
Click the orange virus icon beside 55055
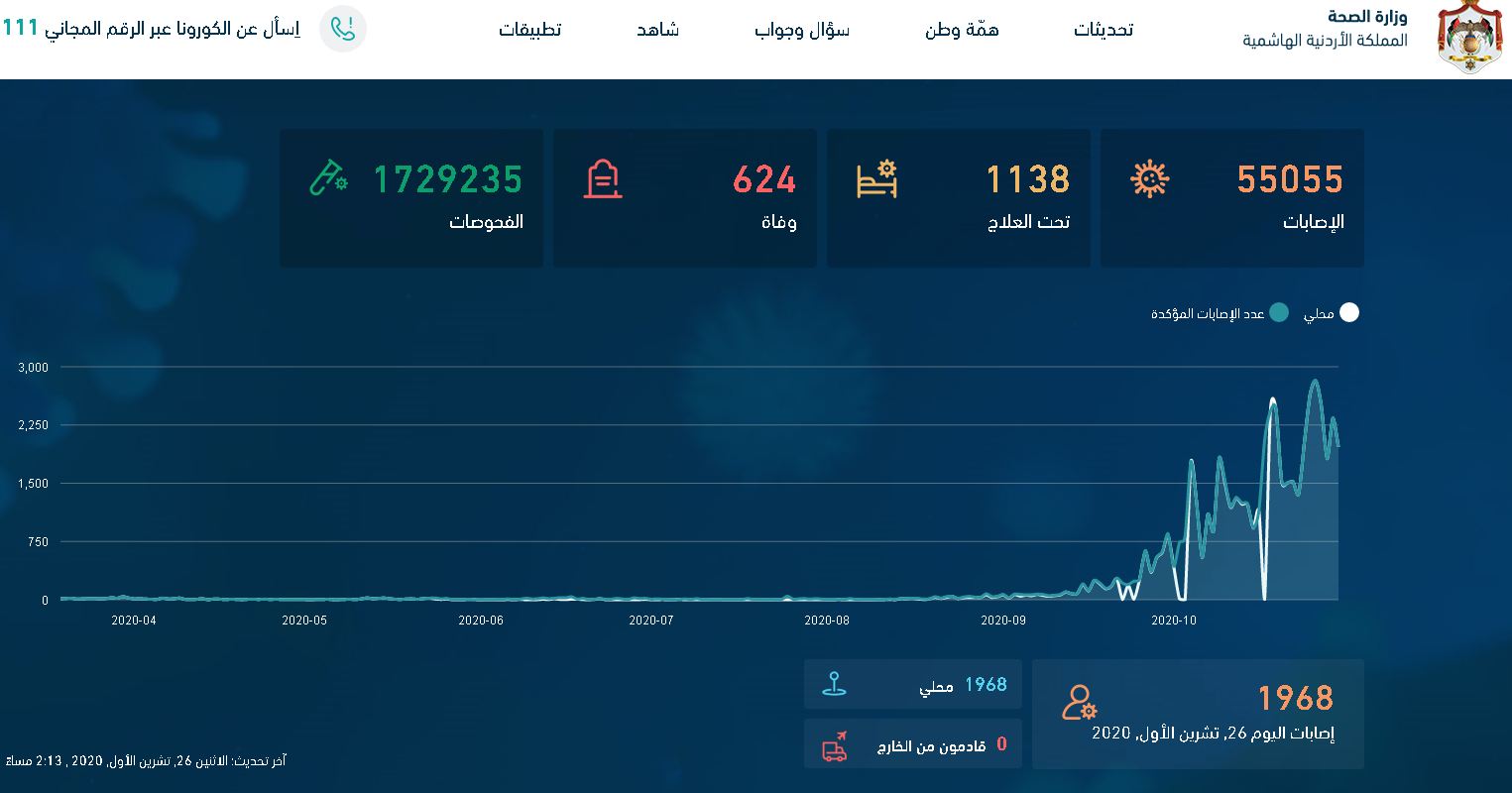point(1149,179)
